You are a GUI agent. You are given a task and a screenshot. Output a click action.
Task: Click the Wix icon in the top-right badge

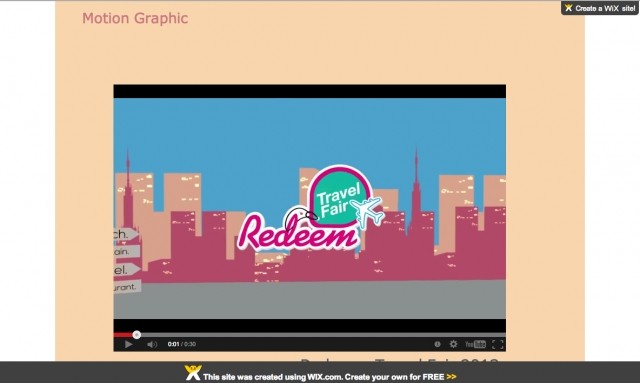pyautogui.click(x=569, y=8)
